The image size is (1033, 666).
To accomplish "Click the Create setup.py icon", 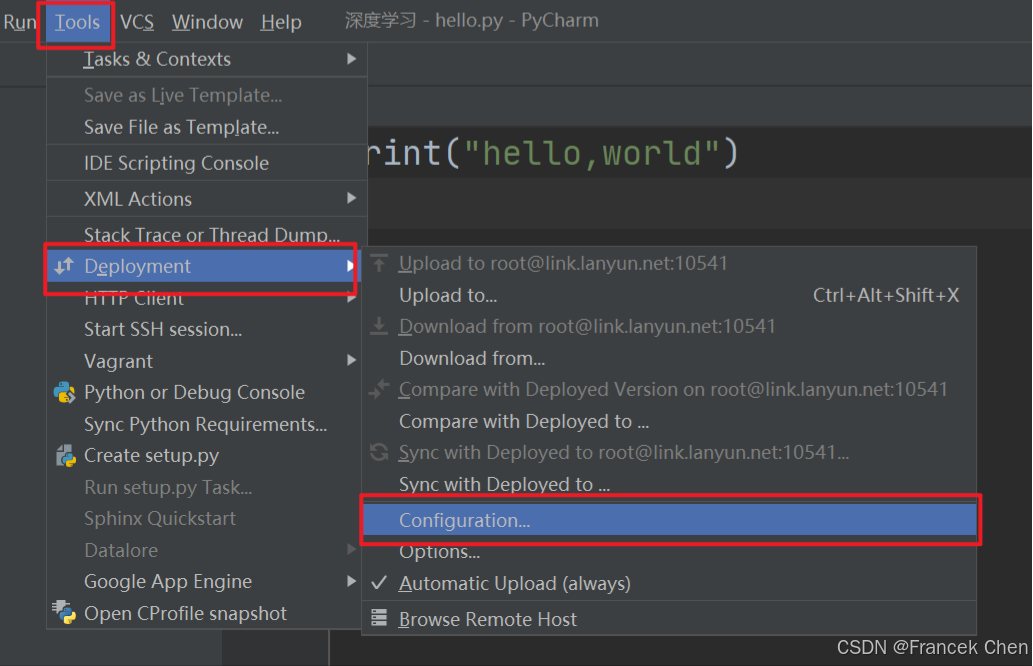I will point(65,455).
